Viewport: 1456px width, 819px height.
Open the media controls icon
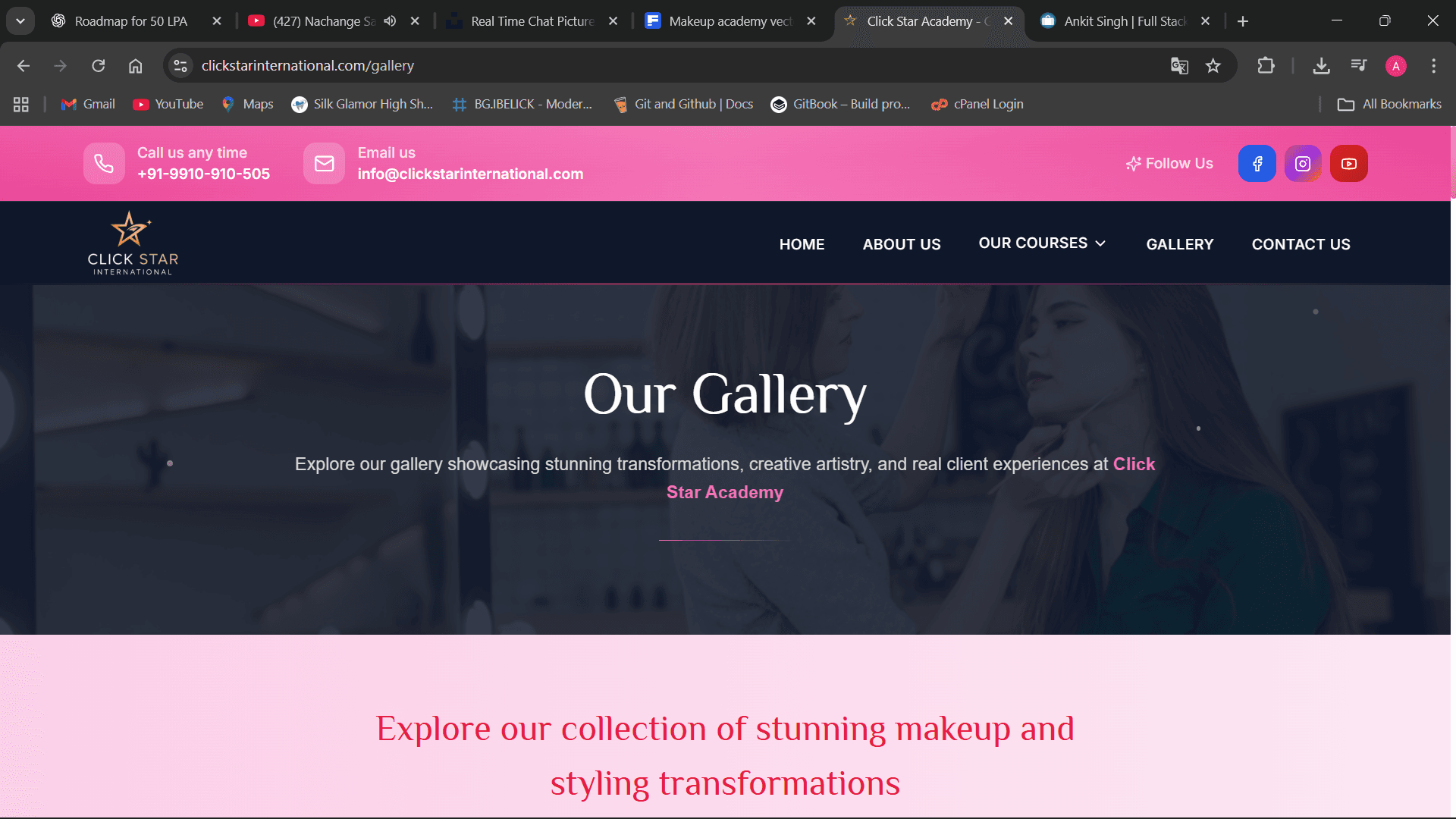pyautogui.click(x=1359, y=66)
